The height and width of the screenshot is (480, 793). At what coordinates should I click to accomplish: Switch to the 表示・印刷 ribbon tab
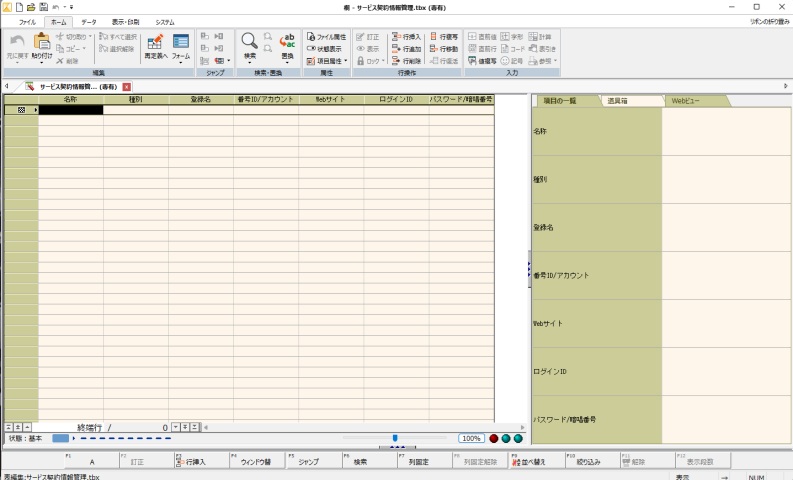125,22
